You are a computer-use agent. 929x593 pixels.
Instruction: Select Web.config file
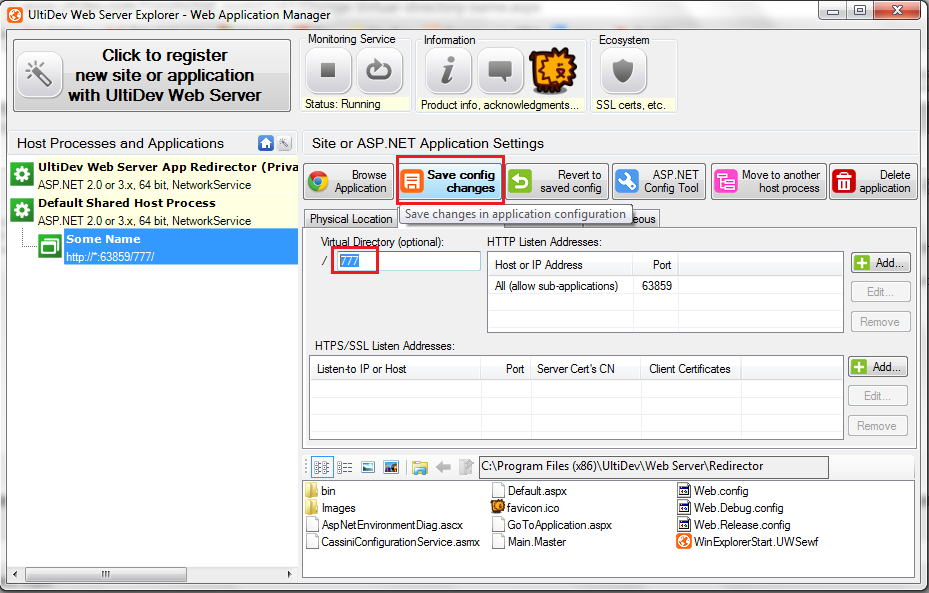713,491
